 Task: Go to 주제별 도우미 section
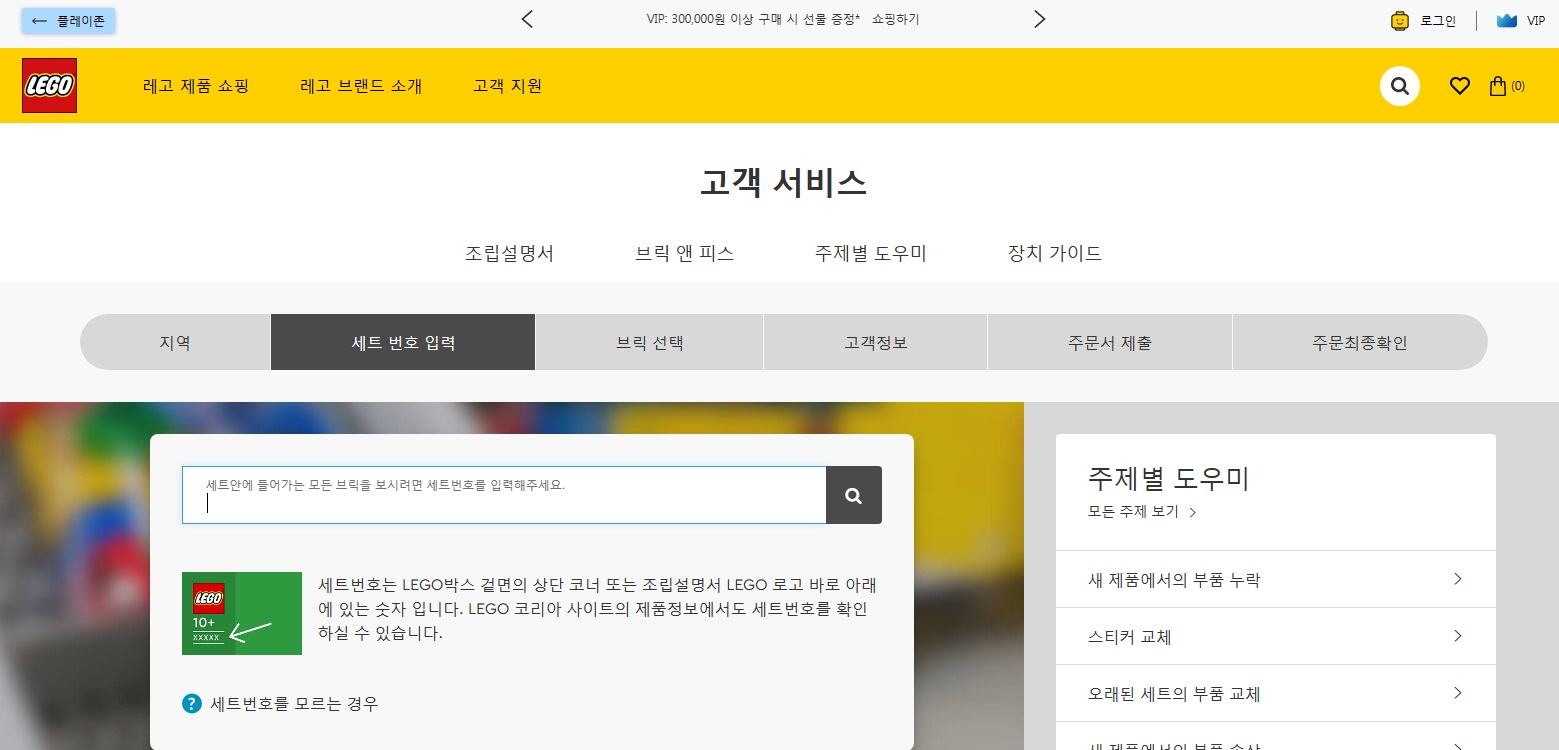click(x=871, y=253)
